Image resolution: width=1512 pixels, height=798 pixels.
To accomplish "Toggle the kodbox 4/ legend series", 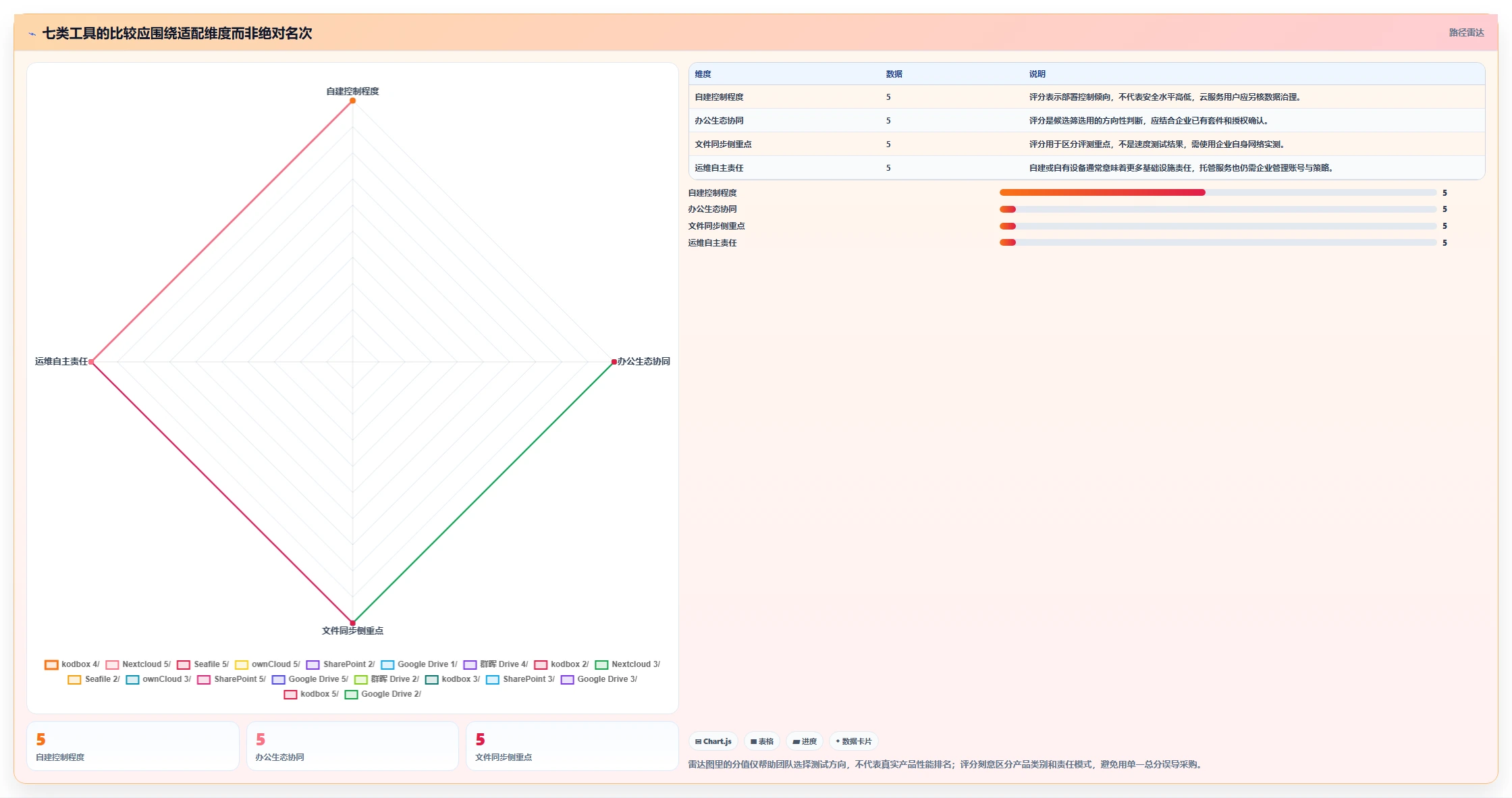I will [72, 664].
